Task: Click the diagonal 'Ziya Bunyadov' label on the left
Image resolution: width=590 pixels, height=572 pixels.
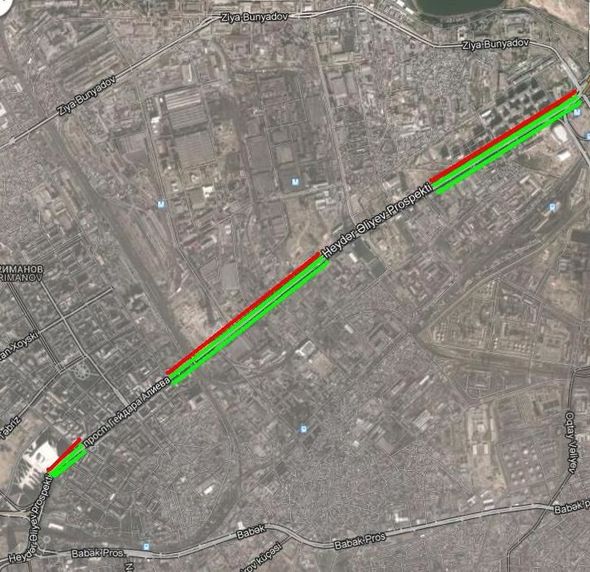Action: point(87,94)
